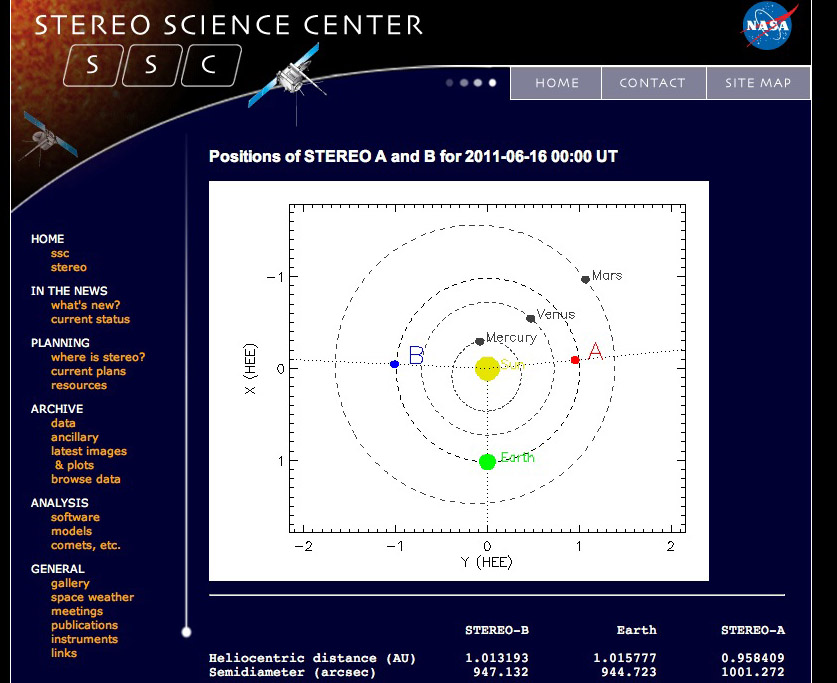Click the X (HEE) axis label
Screen dimensions: 837x683
click(250, 369)
